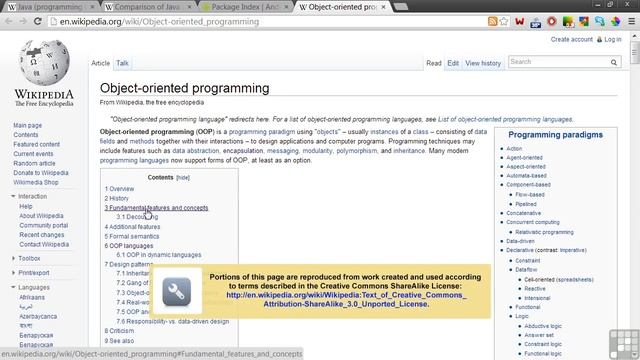
Task: Click the magnifier search icon in Wikipedia search
Action: point(614,62)
